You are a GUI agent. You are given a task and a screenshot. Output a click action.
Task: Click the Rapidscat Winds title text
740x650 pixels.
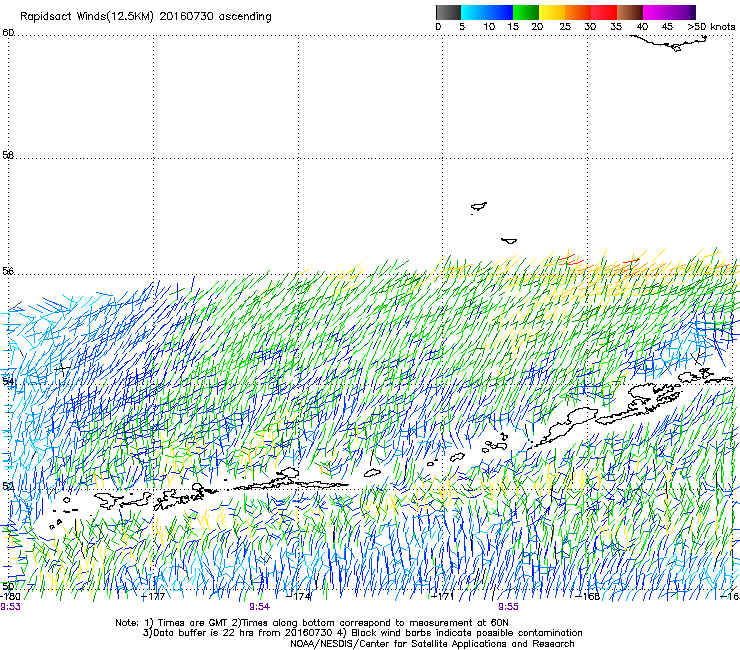[145, 17]
